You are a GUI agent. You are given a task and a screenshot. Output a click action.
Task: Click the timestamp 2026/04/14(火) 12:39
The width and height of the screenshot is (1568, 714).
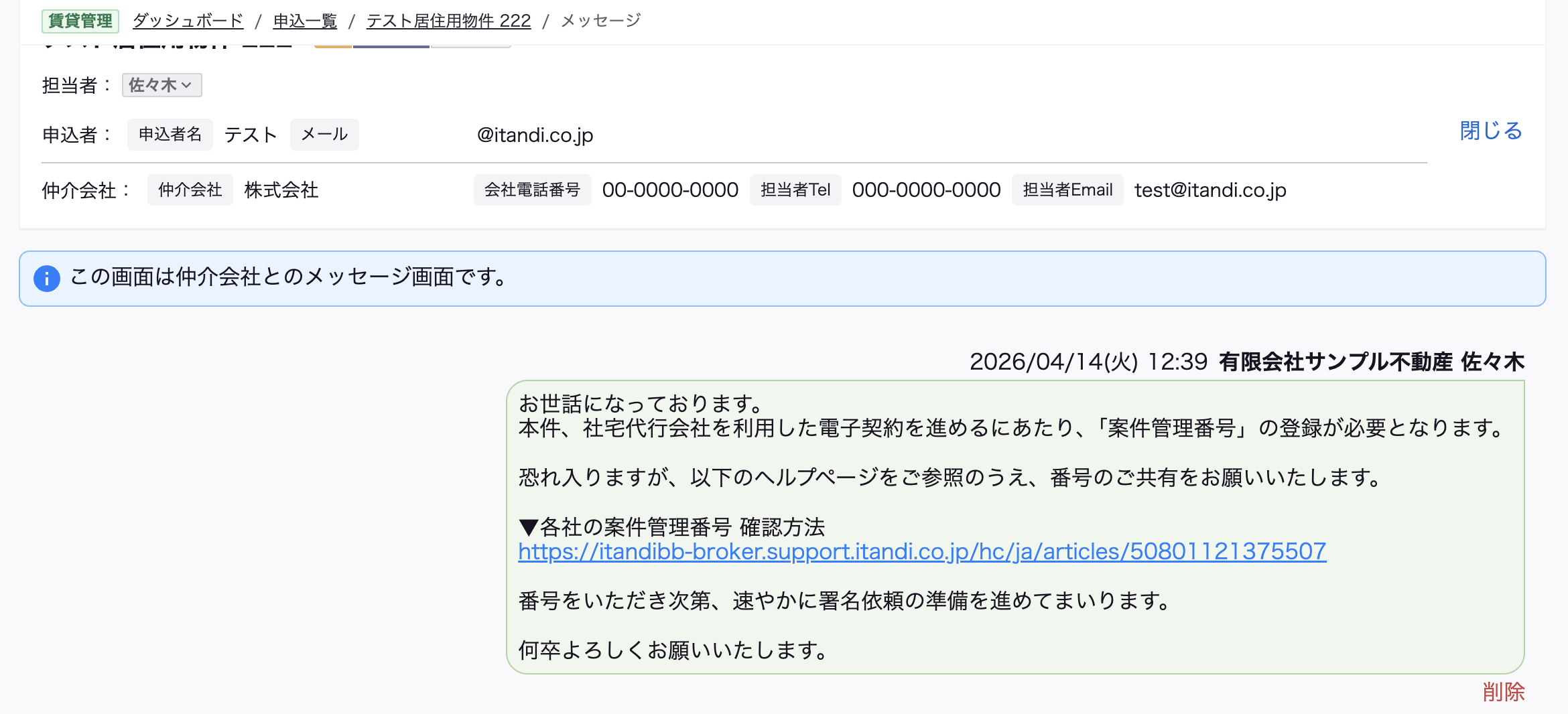(1088, 362)
